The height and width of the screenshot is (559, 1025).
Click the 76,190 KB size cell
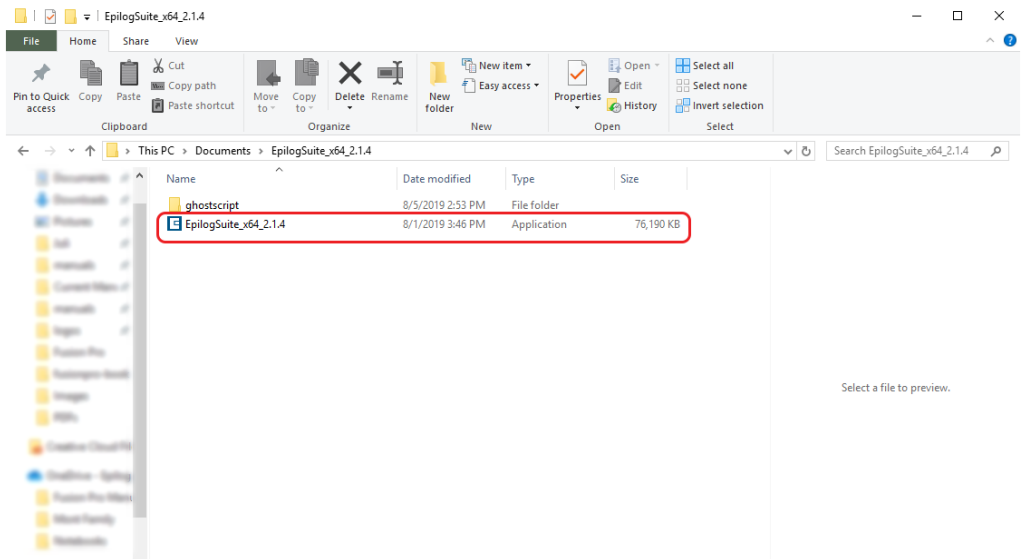pyautogui.click(x=657, y=224)
